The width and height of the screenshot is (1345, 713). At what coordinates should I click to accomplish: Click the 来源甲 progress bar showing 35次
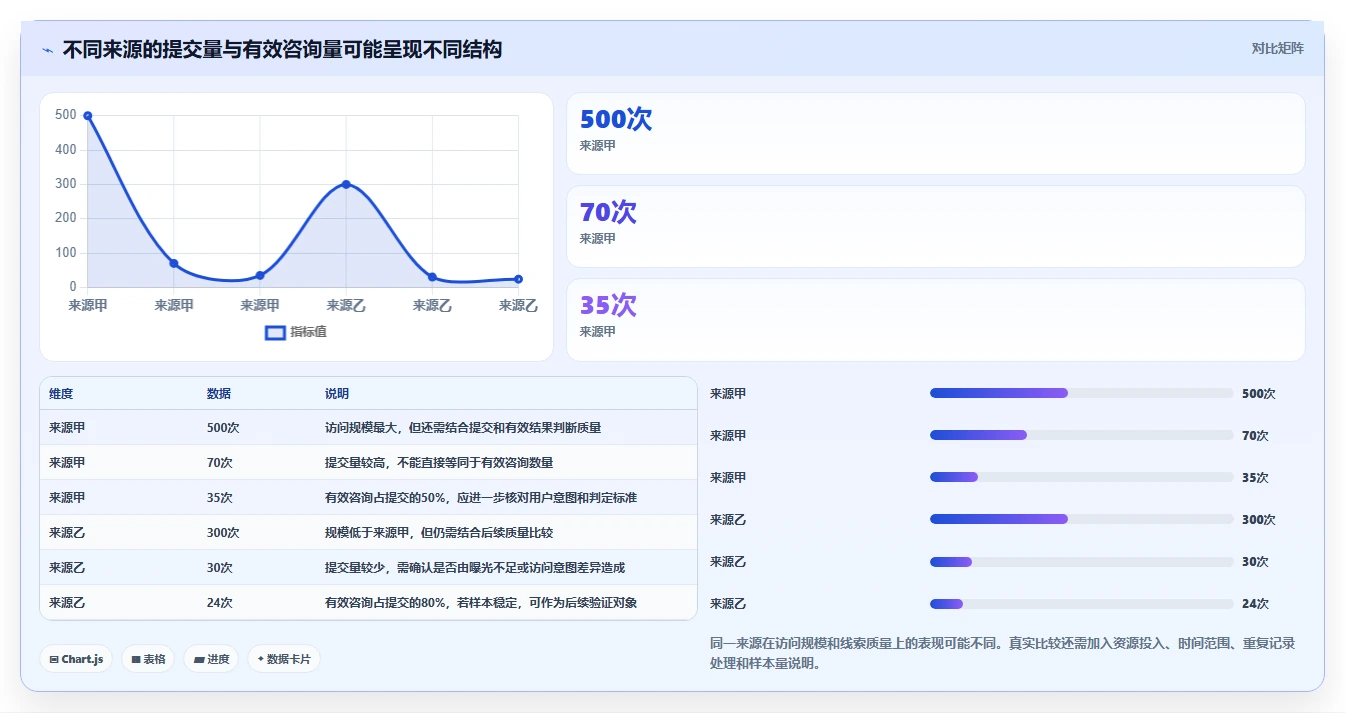point(1081,478)
